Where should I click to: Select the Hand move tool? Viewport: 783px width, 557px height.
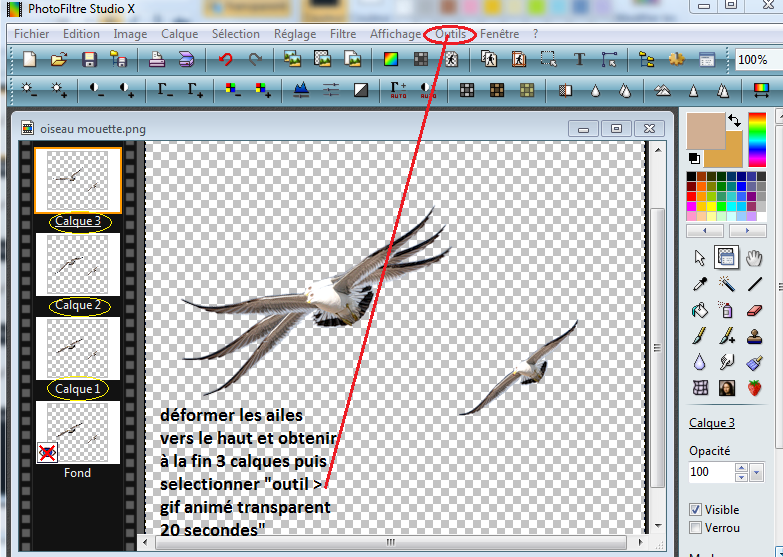tap(754, 258)
